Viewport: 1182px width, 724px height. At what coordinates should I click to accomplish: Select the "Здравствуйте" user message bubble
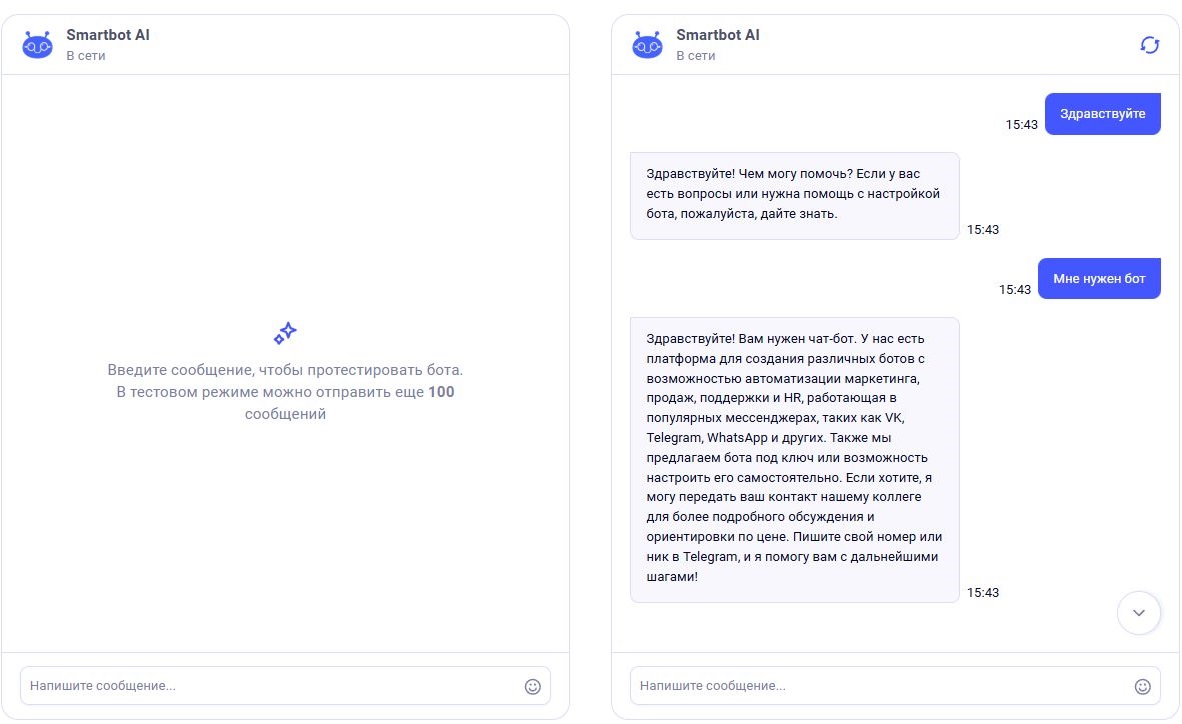[x=1102, y=114]
